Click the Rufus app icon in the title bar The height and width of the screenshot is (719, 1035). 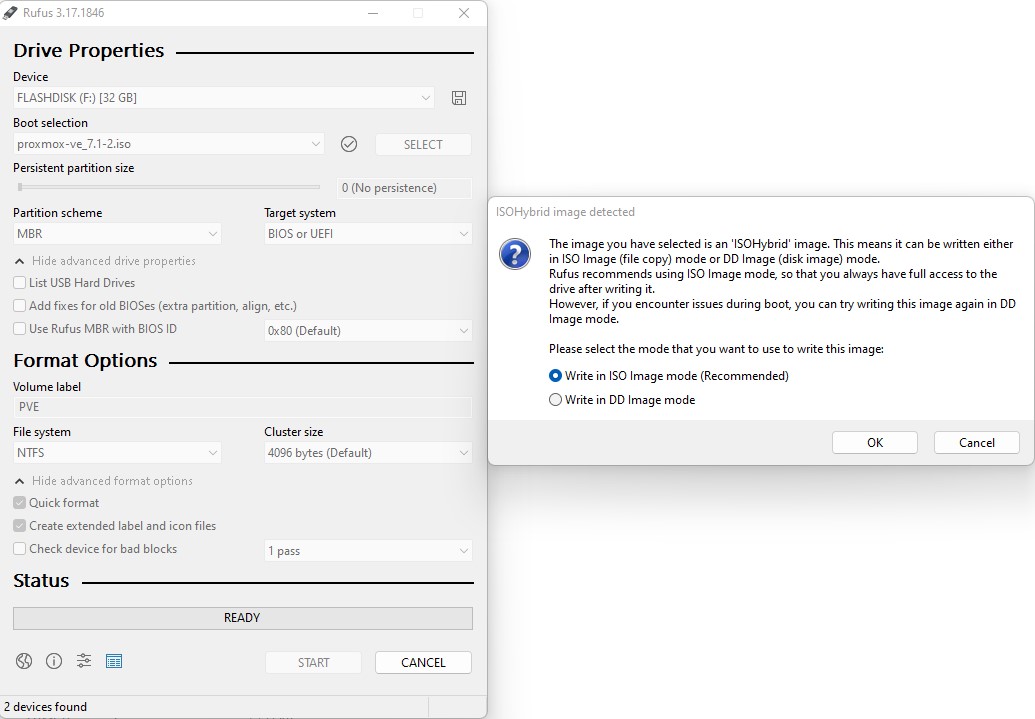coord(10,13)
